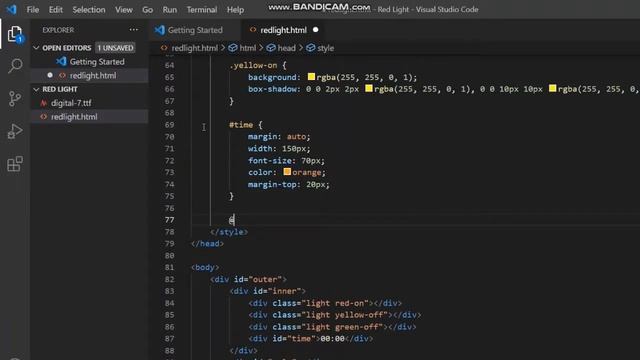Click unsaved dot beside redlight.html in Open Editors
This screenshot has width=640, height=360.
pyautogui.click(x=50, y=76)
